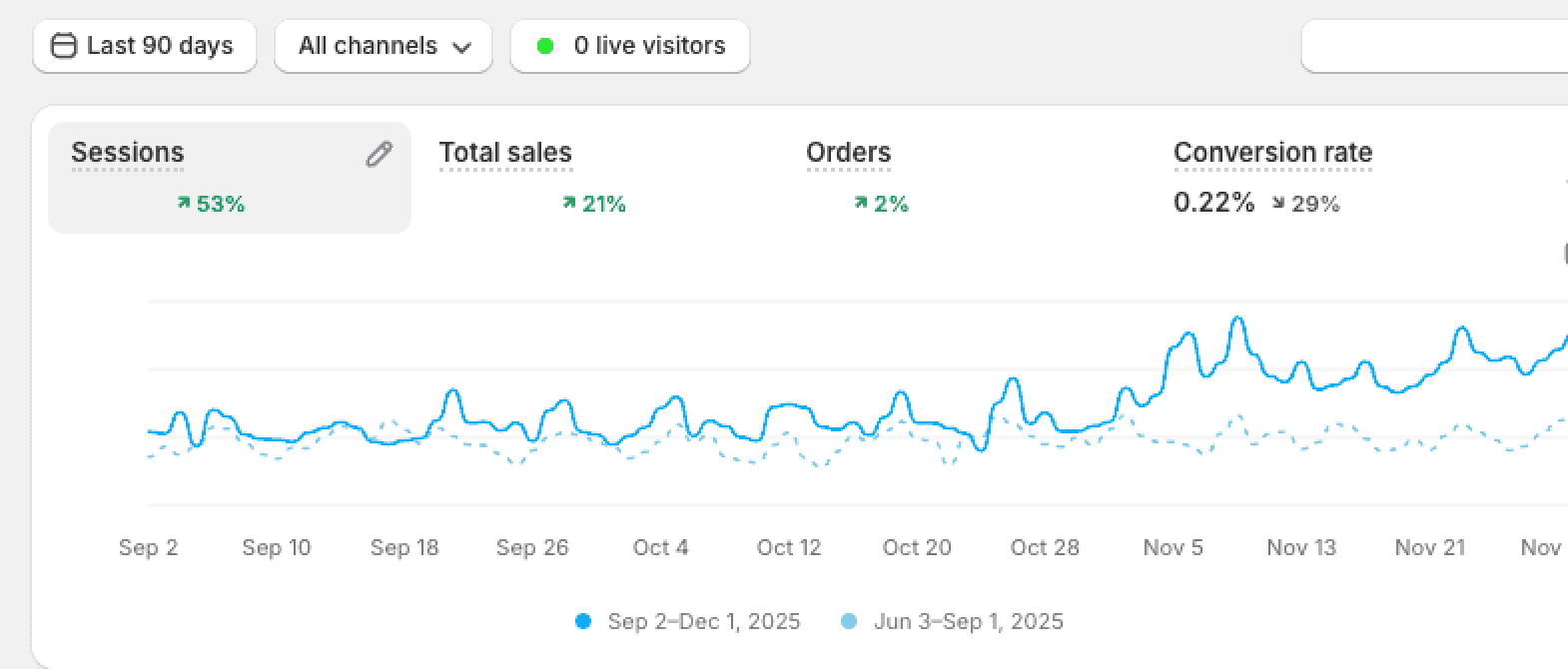Viewport: 1568px width, 669px height.
Task: Click the Orders 2% upward trend arrow
Action: pyautogui.click(x=861, y=204)
